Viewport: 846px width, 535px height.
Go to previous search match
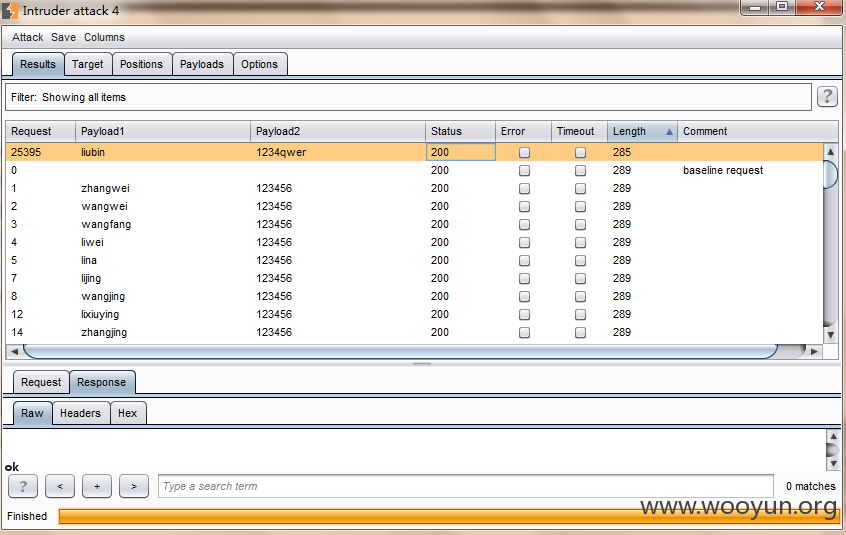coord(60,486)
